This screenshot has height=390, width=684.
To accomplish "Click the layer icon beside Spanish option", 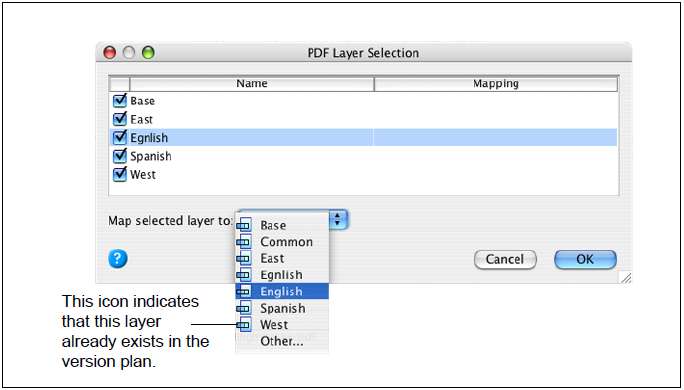I will point(244,308).
